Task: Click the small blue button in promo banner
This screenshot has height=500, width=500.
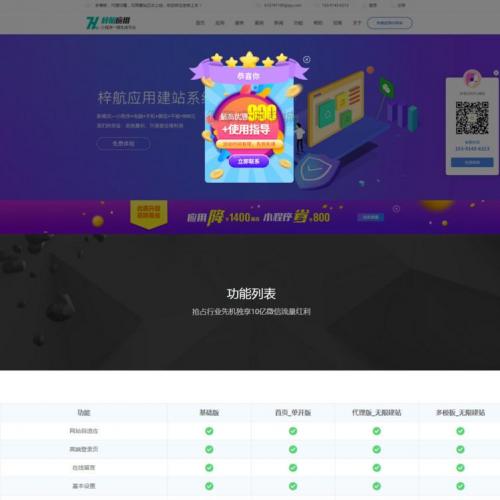Action: 371,217
